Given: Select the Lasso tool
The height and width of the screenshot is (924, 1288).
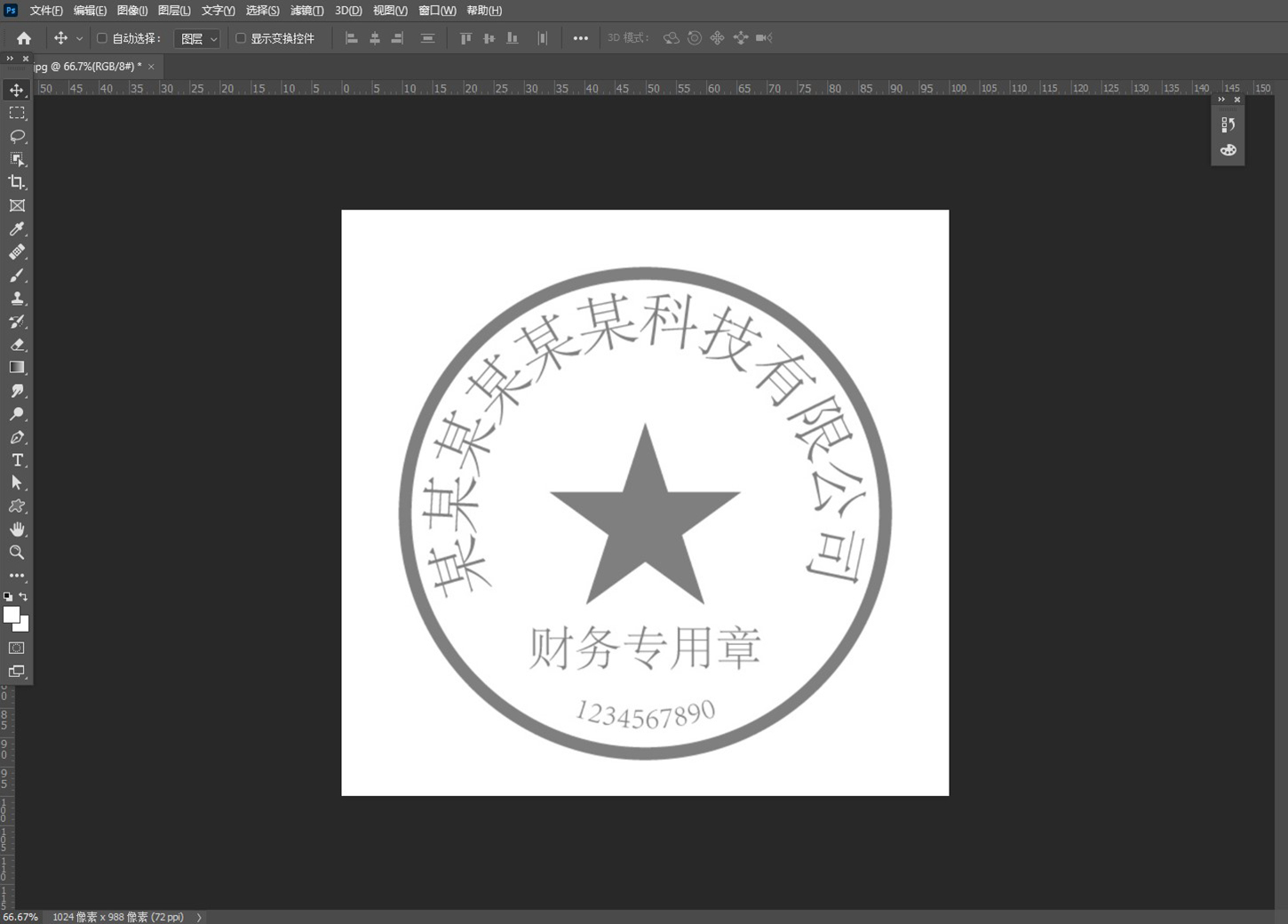Looking at the screenshot, I should pyautogui.click(x=17, y=136).
